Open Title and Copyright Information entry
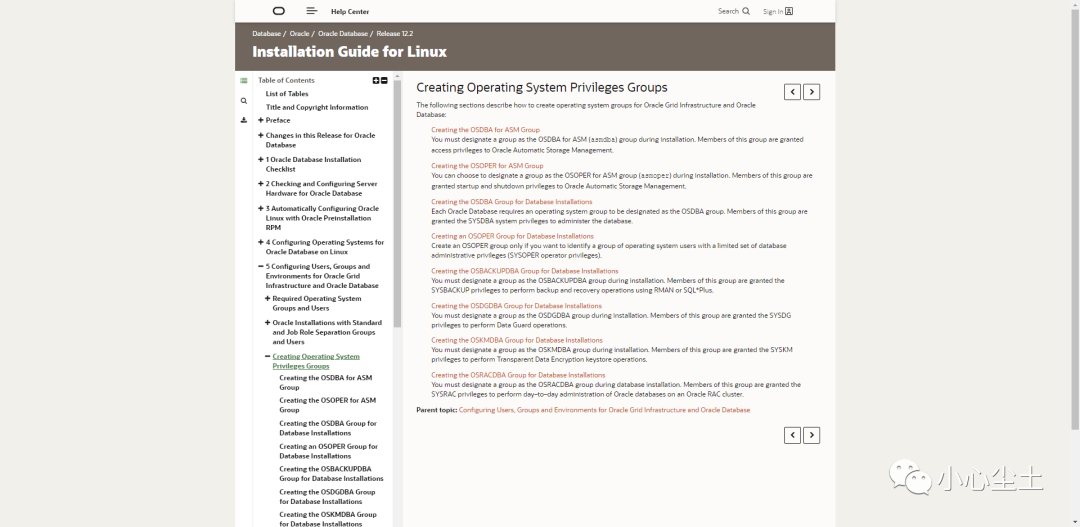 pyautogui.click(x=317, y=107)
